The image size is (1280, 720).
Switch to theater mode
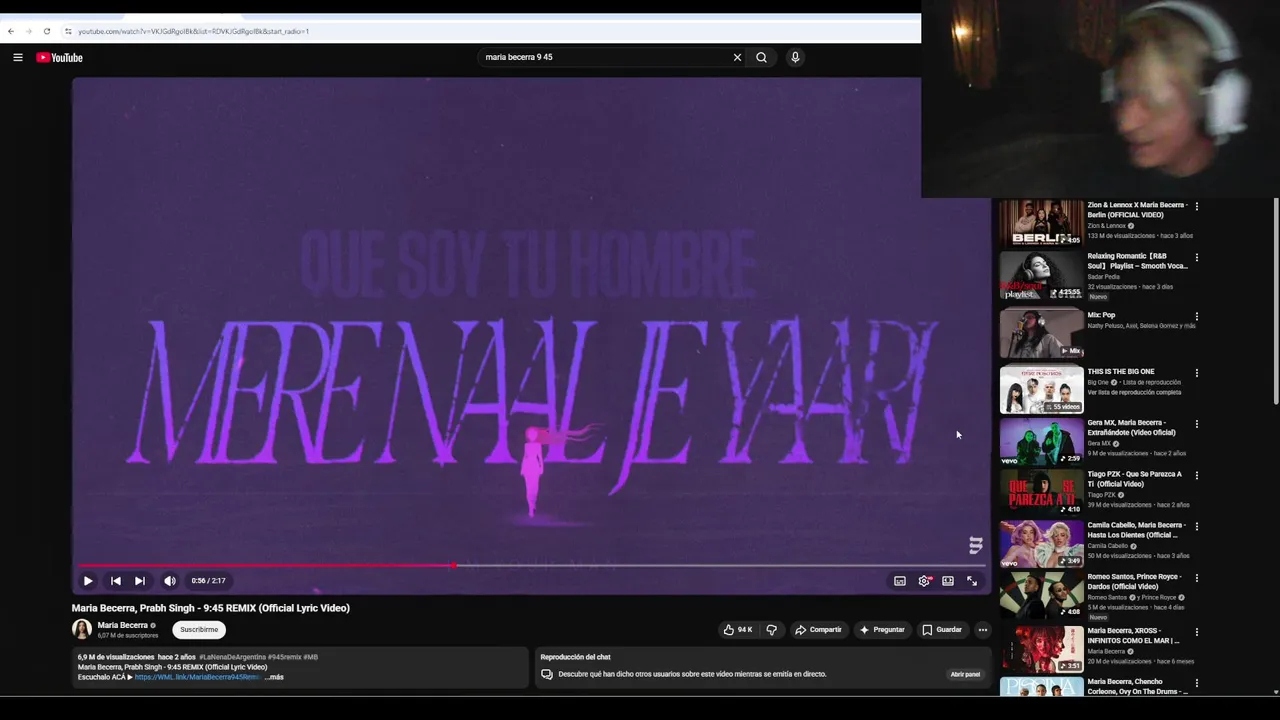coord(948,580)
